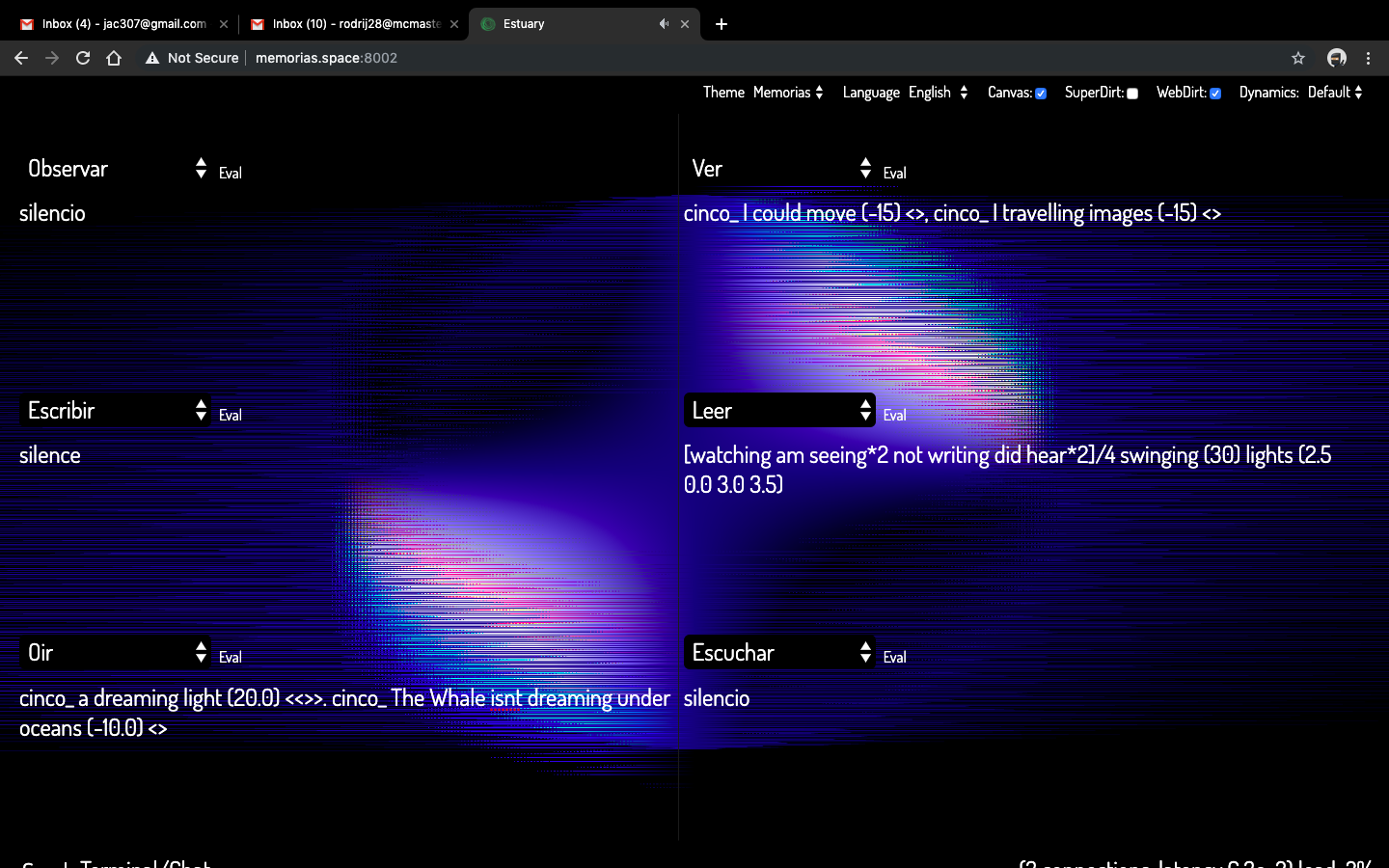Open the Chrome profile avatar

coord(1337,58)
